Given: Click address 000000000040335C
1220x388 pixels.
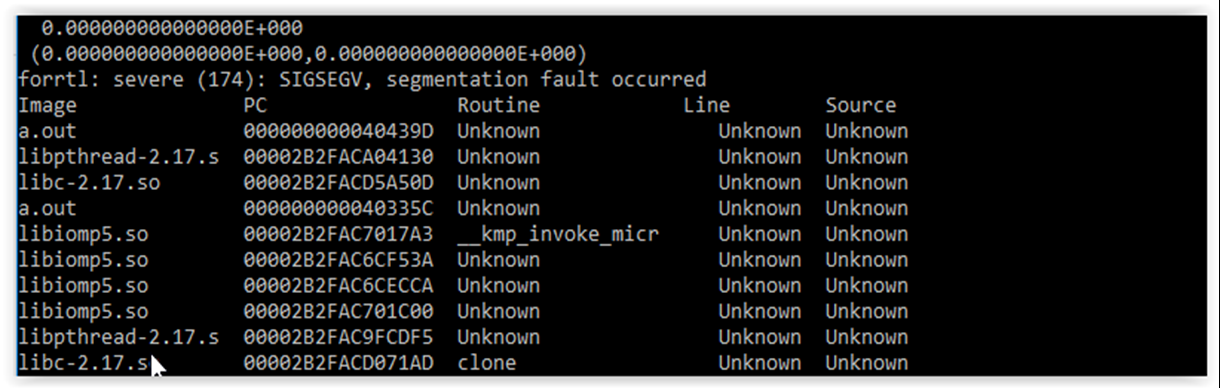Looking at the screenshot, I should [338, 208].
